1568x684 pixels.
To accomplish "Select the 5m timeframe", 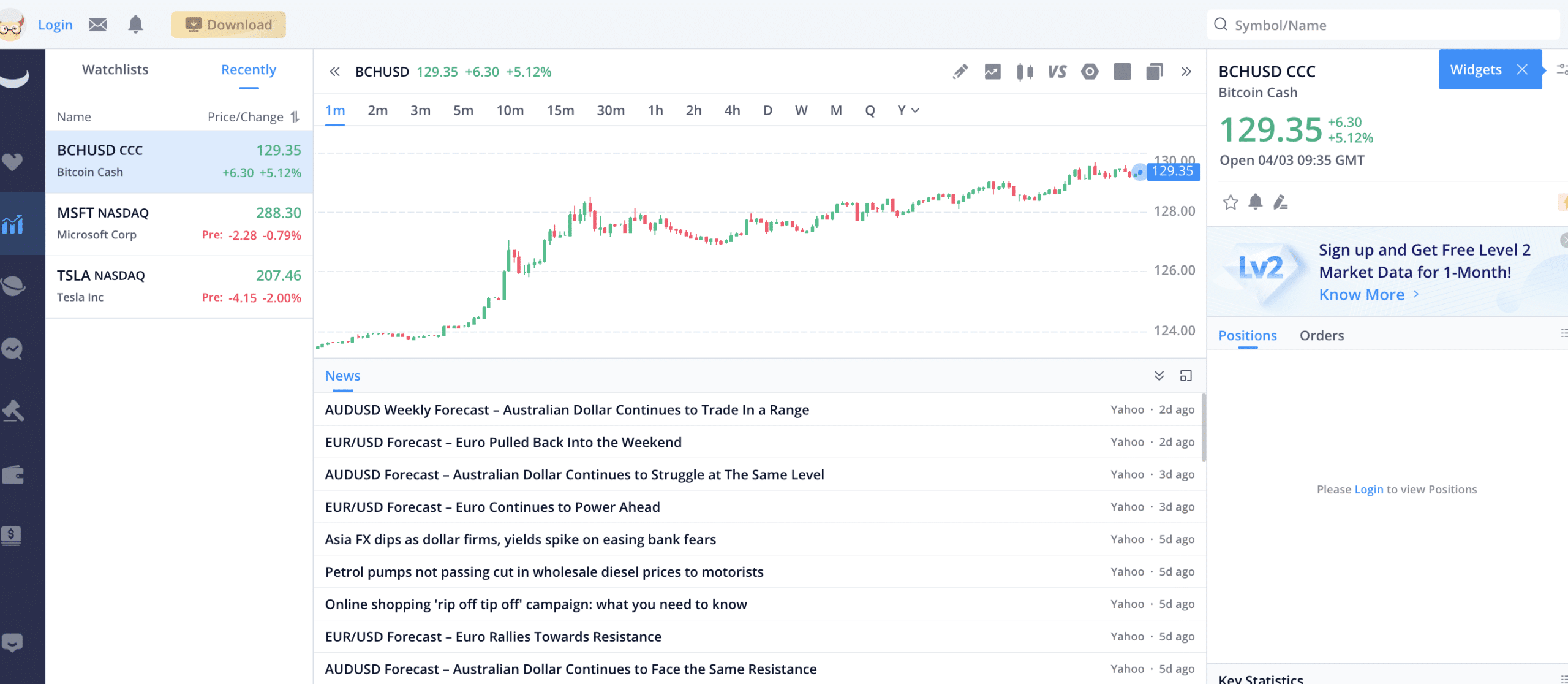I will coord(463,110).
